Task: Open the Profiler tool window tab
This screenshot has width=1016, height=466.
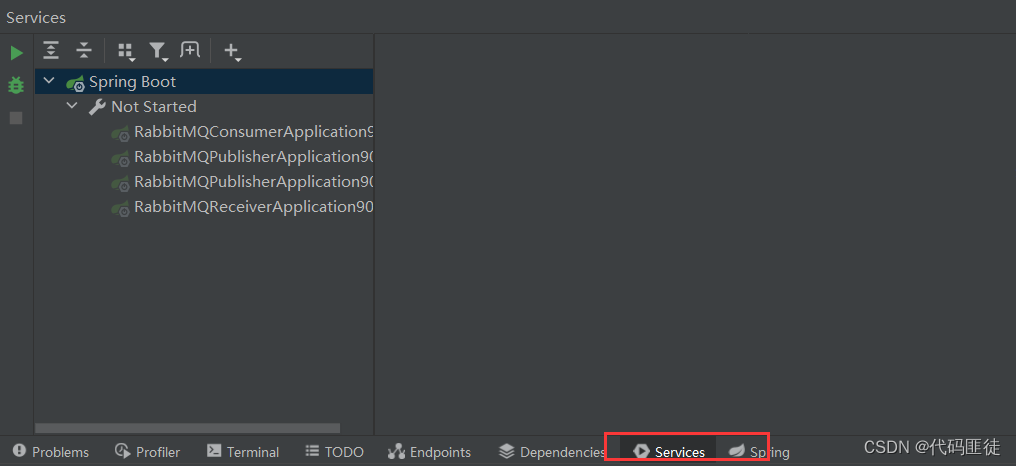Action: tap(147, 452)
